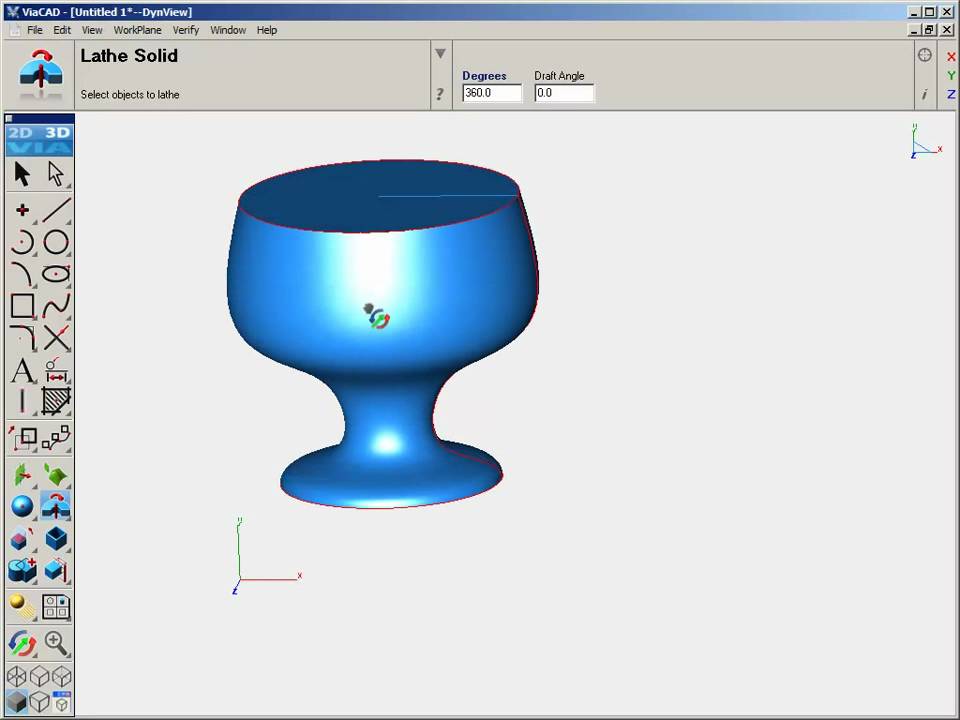Click the snap crosshair circle icon

click(x=924, y=55)
